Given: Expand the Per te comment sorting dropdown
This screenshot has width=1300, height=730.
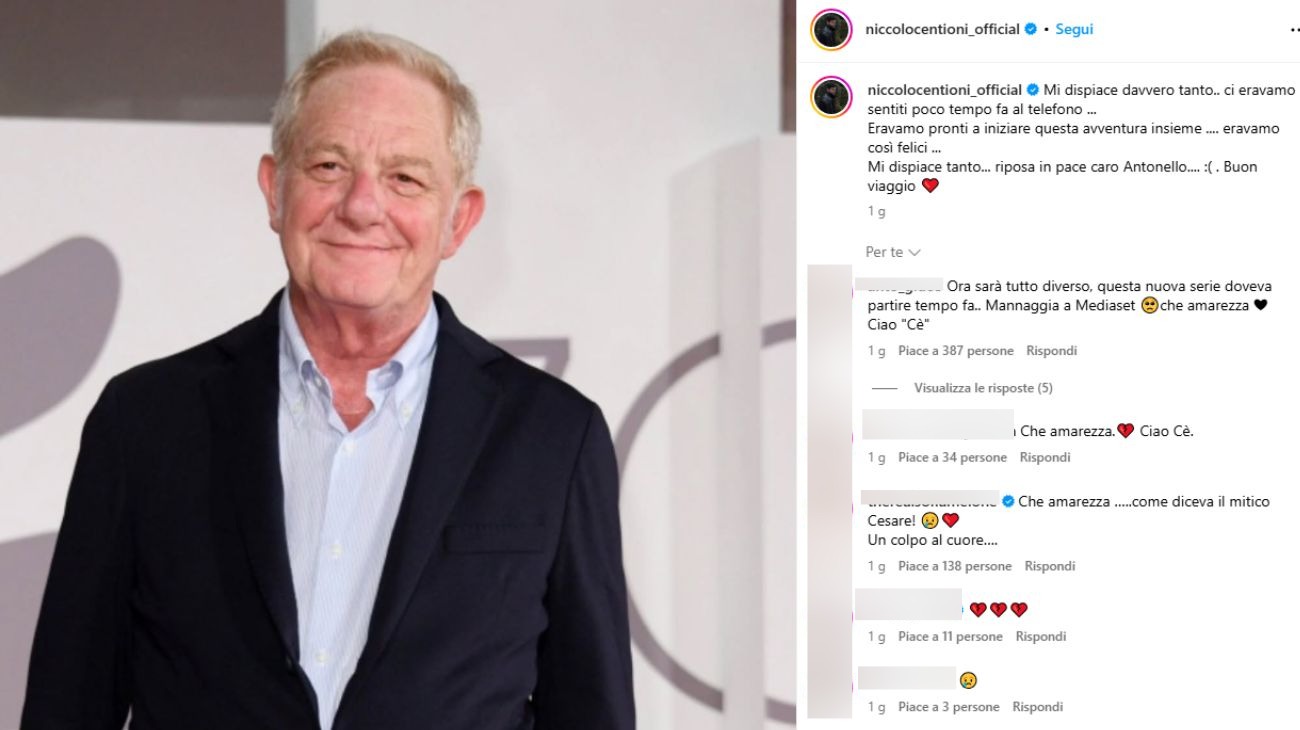Looking at the screenshot, I should (x=893, y=252).
